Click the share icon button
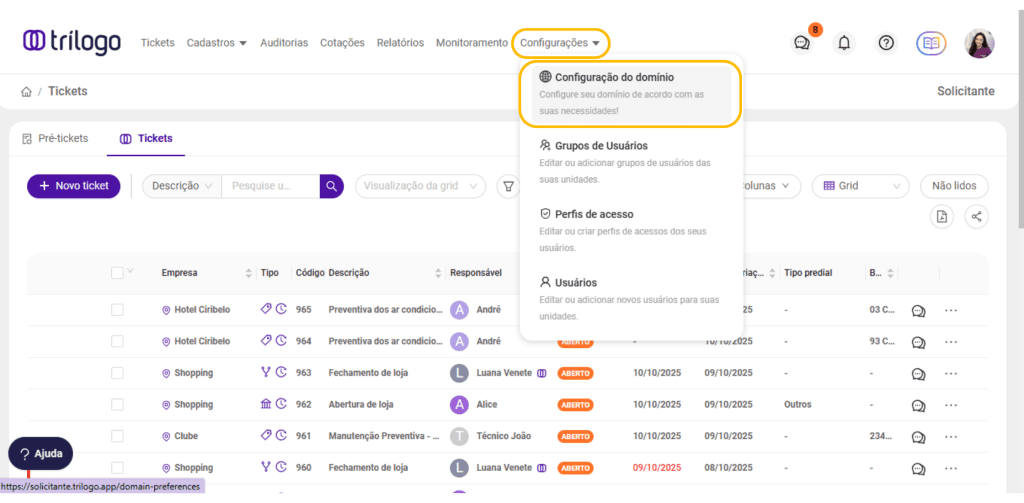 click(977, 216)
